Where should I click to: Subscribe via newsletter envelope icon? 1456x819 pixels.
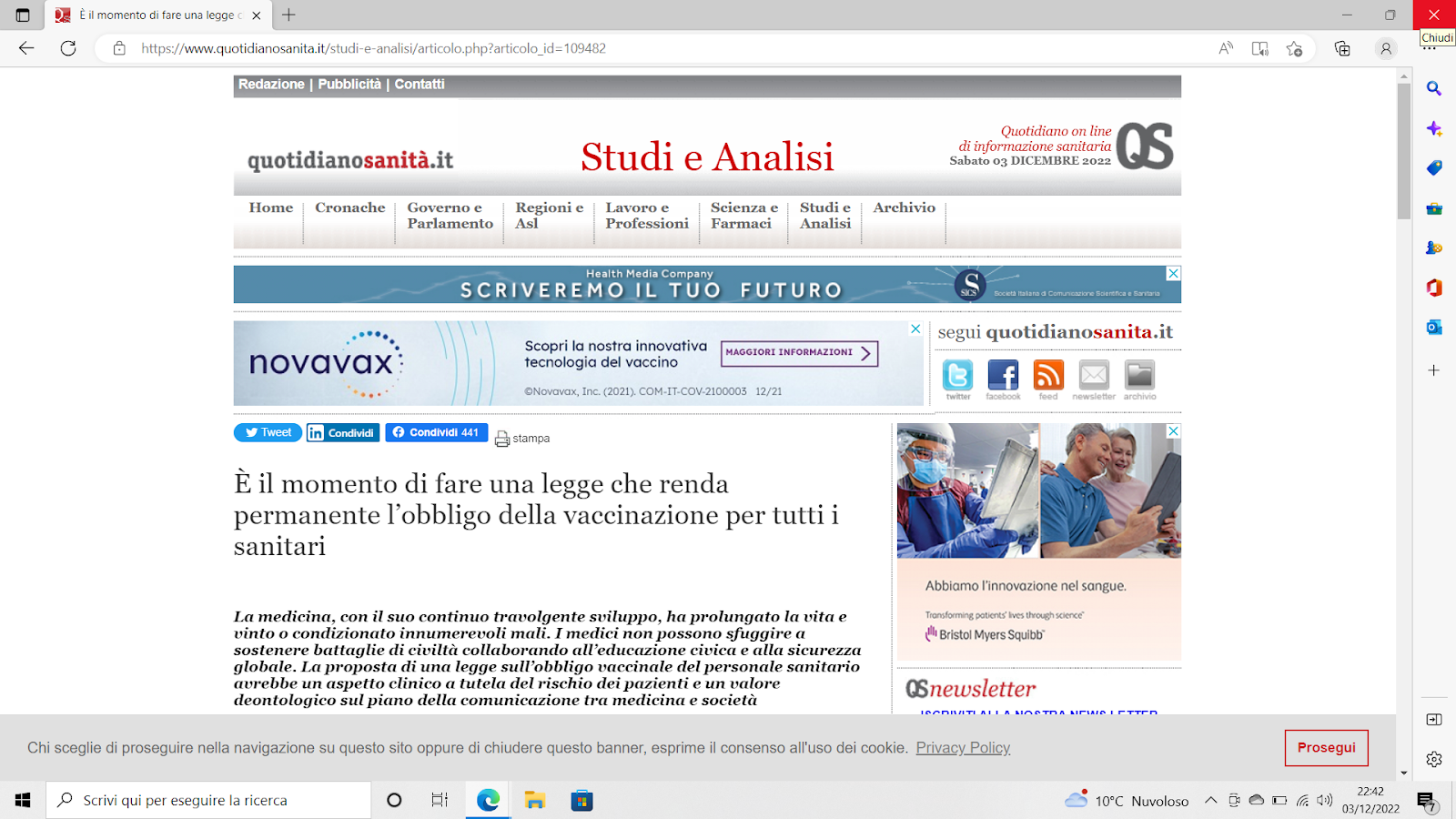coord(1094,375)
